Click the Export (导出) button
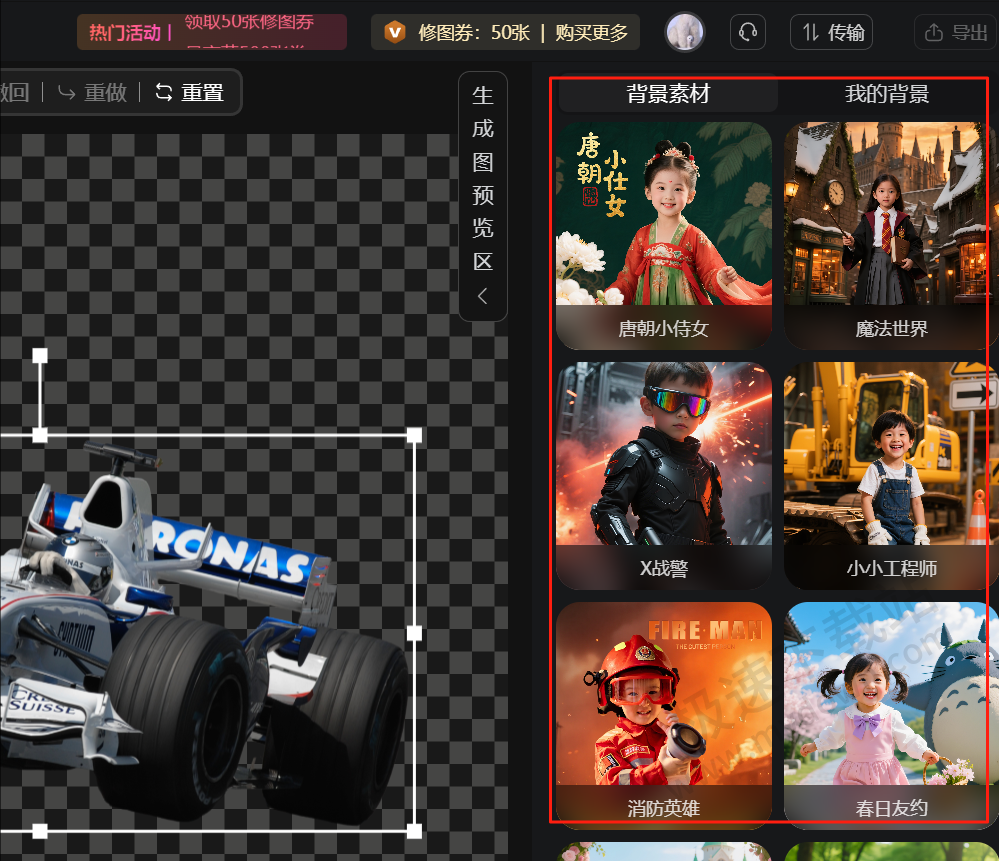The height and width of the screenshot is (861, 999). [x=956, y=33]
